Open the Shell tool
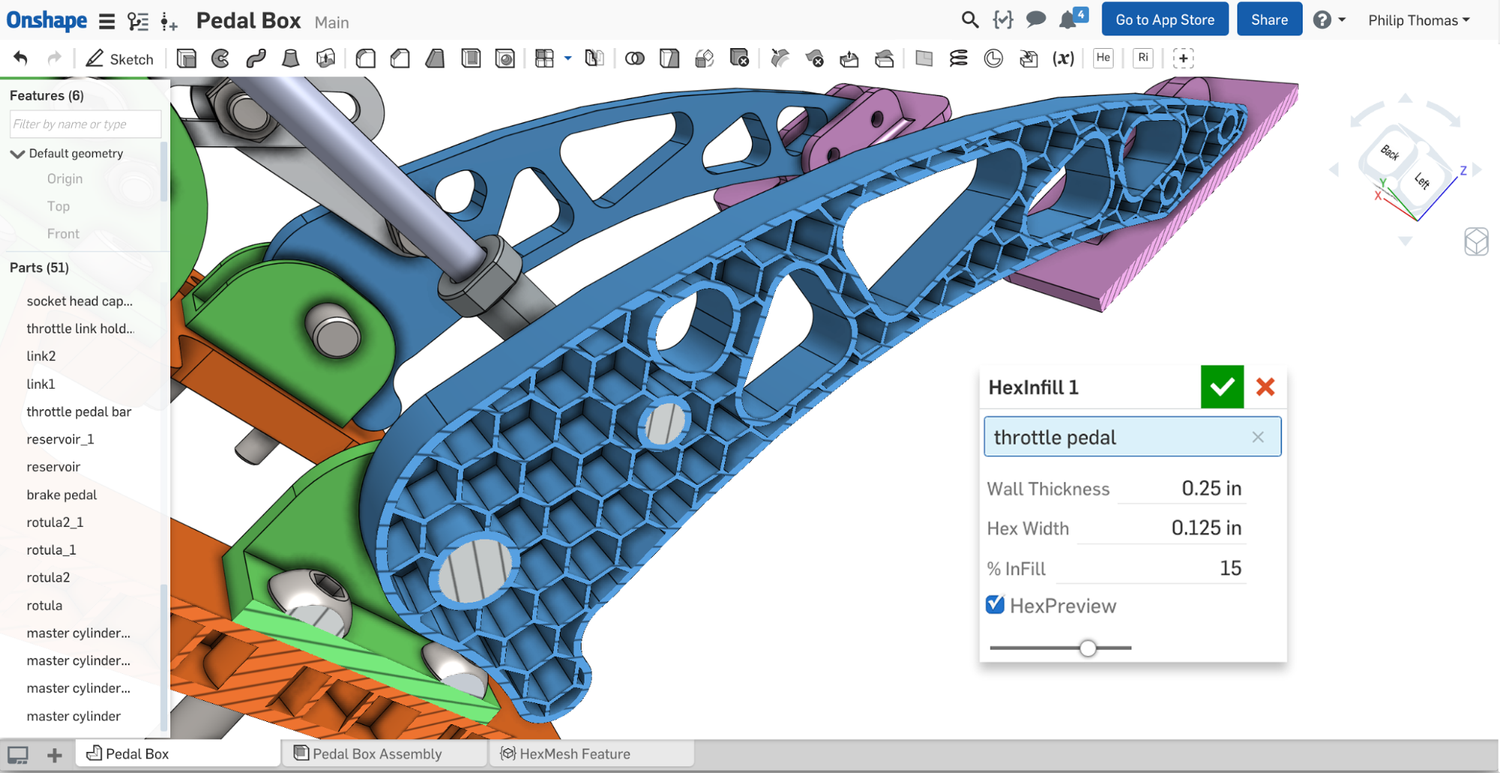 coord(470,58)
